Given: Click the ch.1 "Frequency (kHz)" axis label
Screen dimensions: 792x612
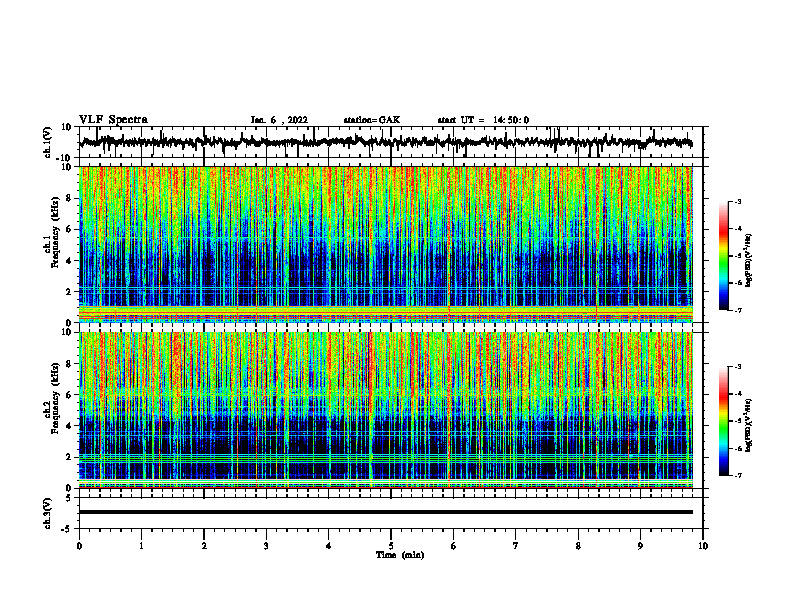Looking at the screenshot, I should [x=55, y=231].
